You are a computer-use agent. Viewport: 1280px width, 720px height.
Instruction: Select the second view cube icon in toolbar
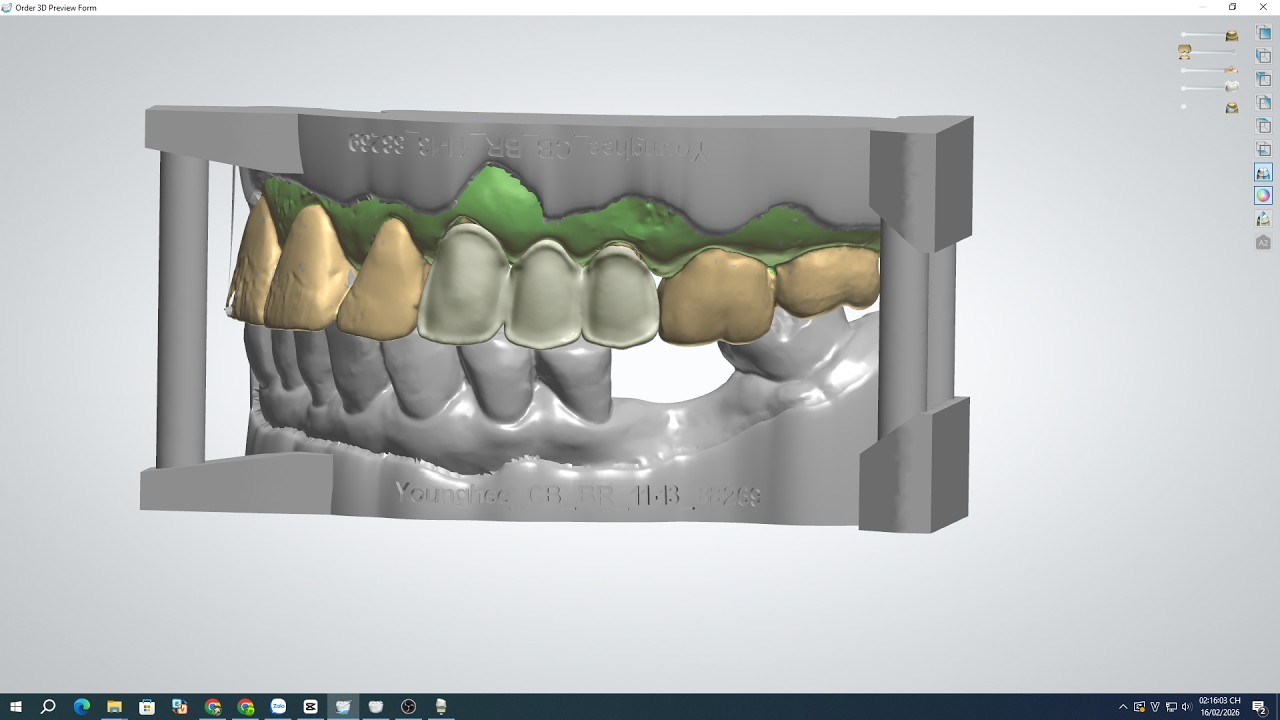click(x=1264, y=56)
